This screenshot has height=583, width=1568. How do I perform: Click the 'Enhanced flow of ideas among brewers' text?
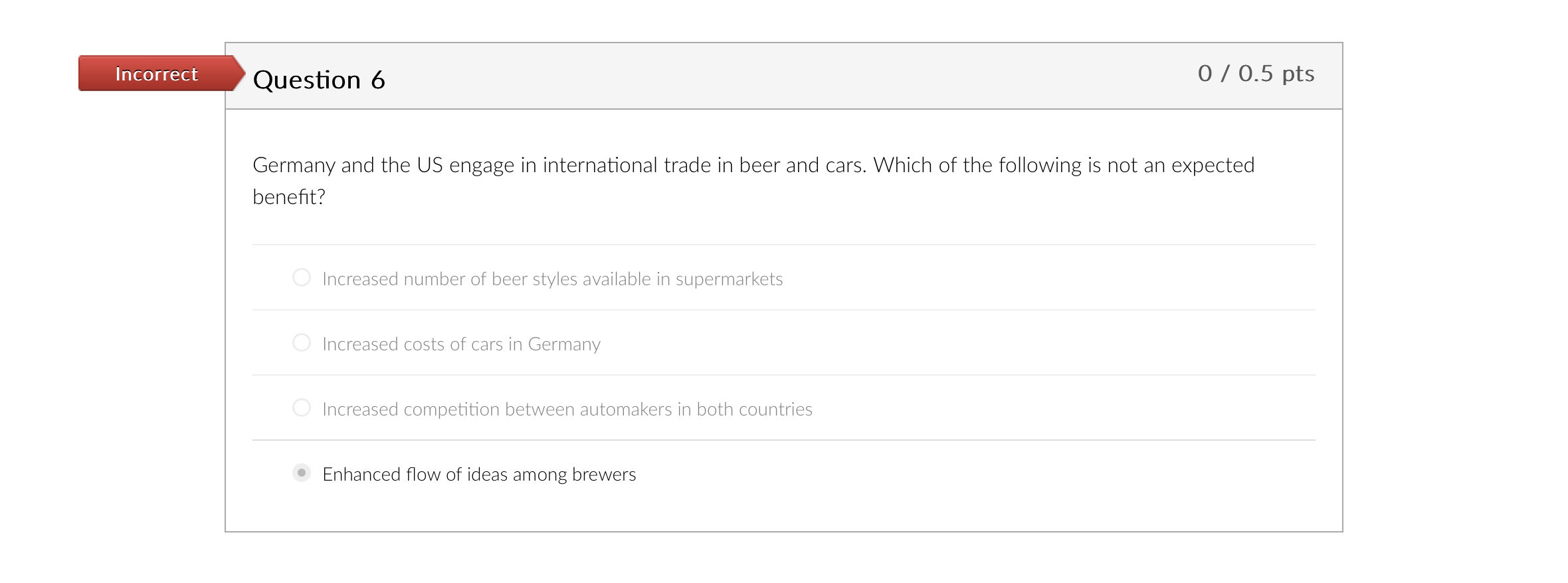(x=478, y=474)
